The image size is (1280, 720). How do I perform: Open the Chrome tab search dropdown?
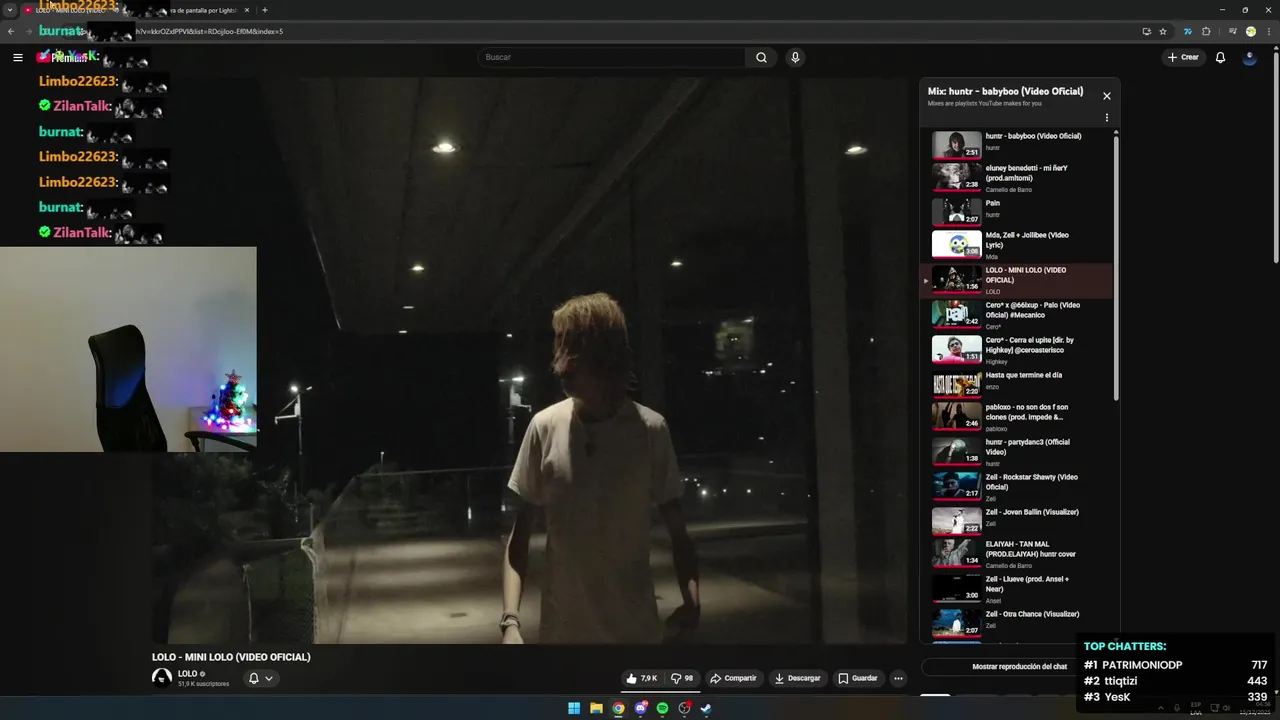coord(11,10)
